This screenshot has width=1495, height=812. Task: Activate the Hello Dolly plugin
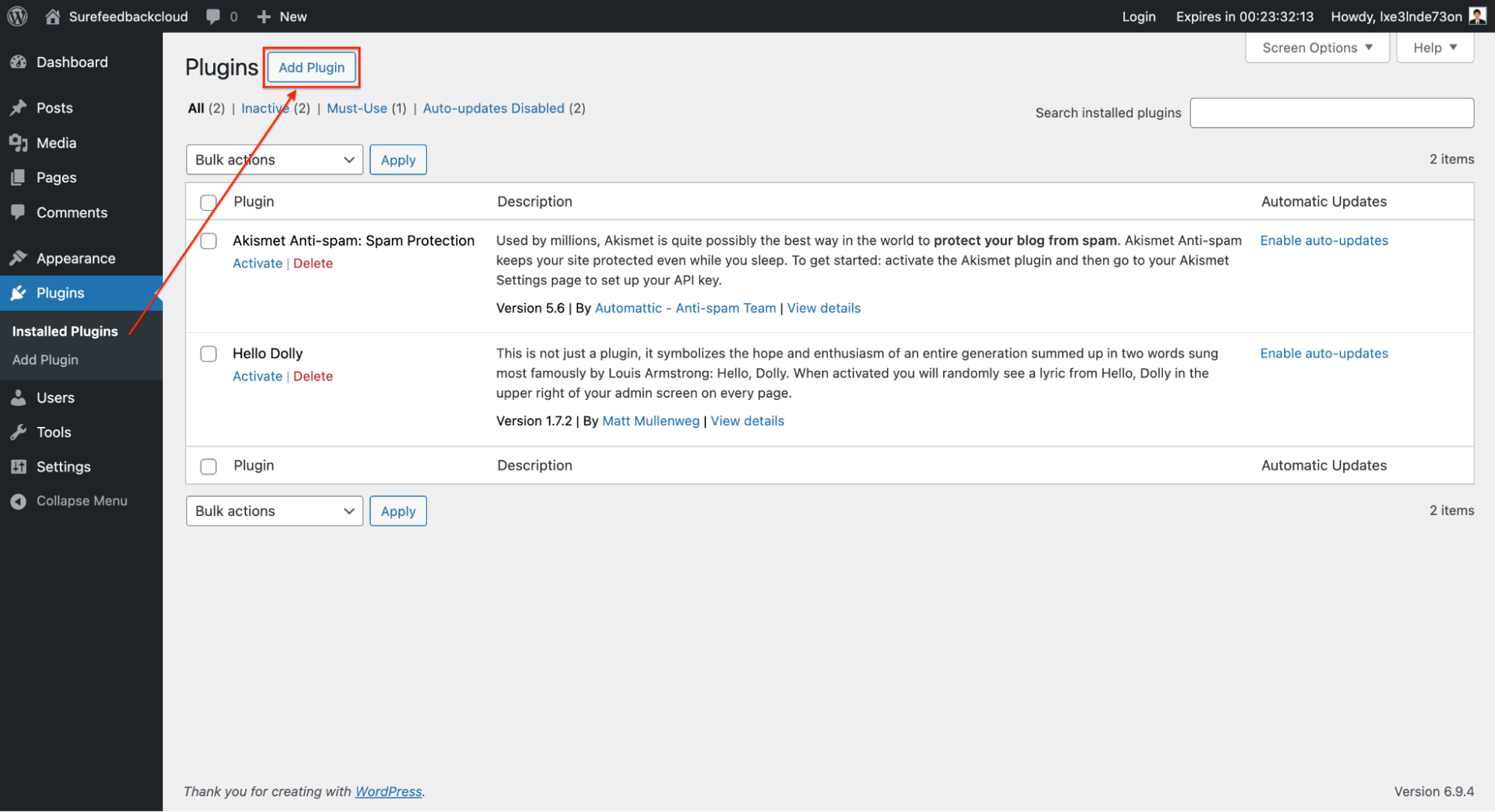[257, 376]
